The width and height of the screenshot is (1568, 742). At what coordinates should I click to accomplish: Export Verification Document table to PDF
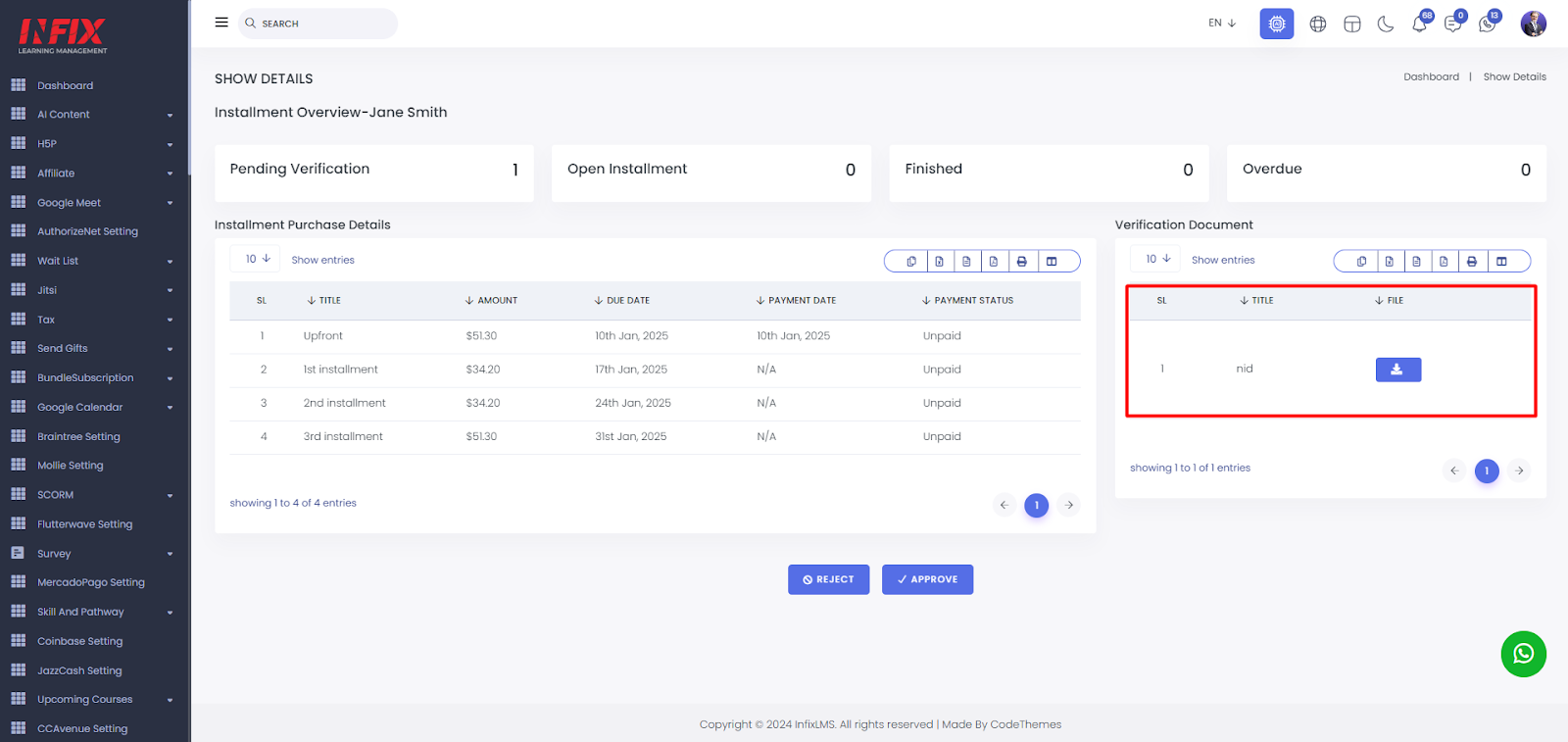(x=1444, y=261)
